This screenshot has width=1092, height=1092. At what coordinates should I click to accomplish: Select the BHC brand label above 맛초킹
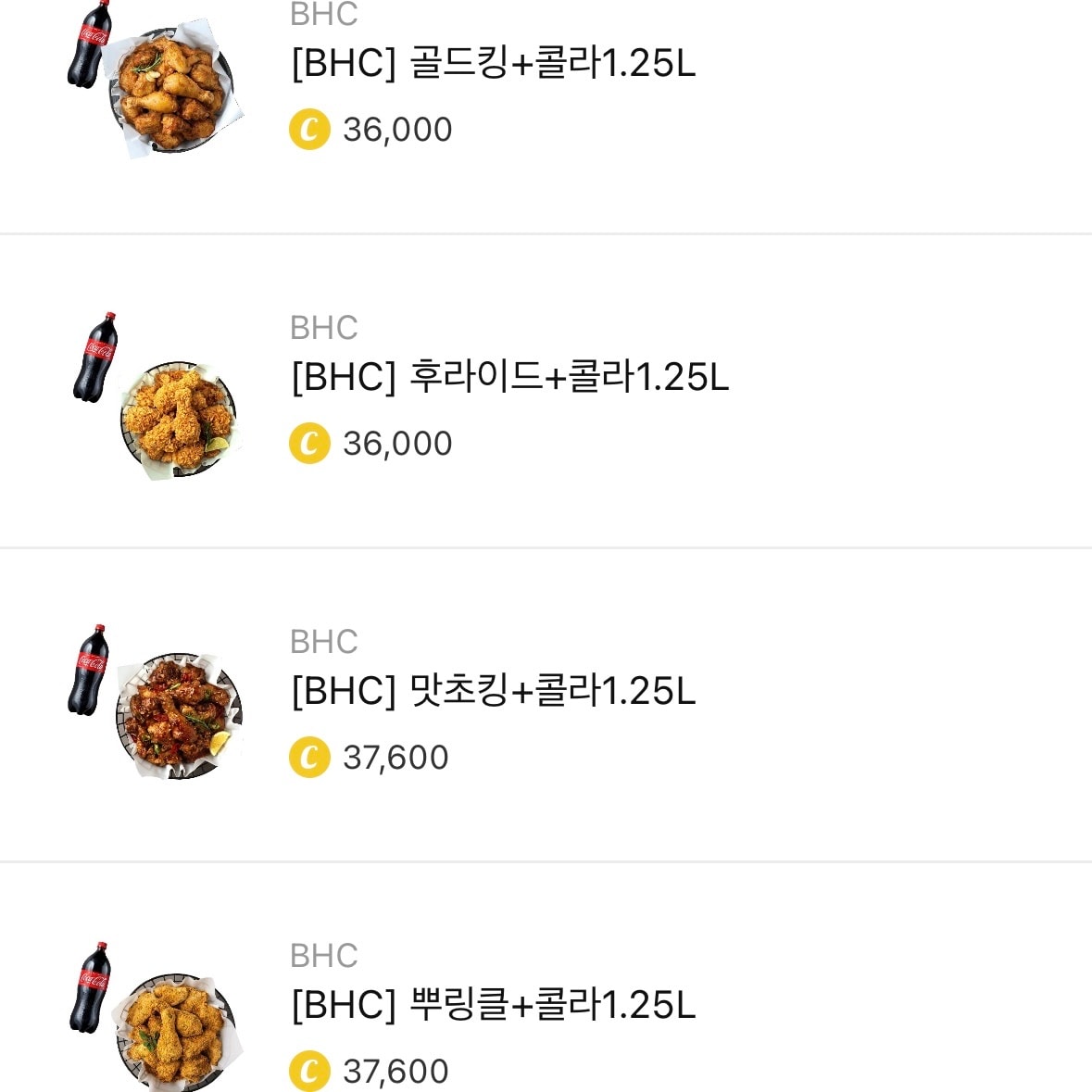(x=321, y=641)
